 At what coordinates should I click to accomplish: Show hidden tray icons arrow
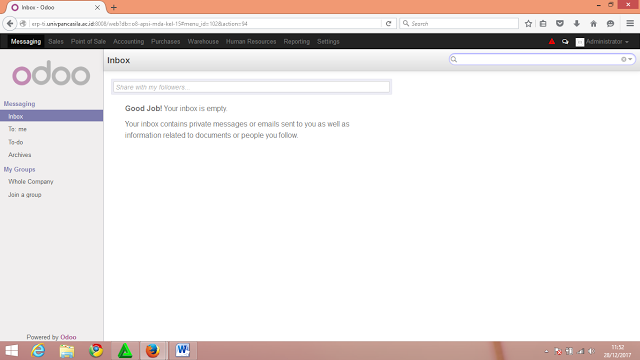point(547,351)
